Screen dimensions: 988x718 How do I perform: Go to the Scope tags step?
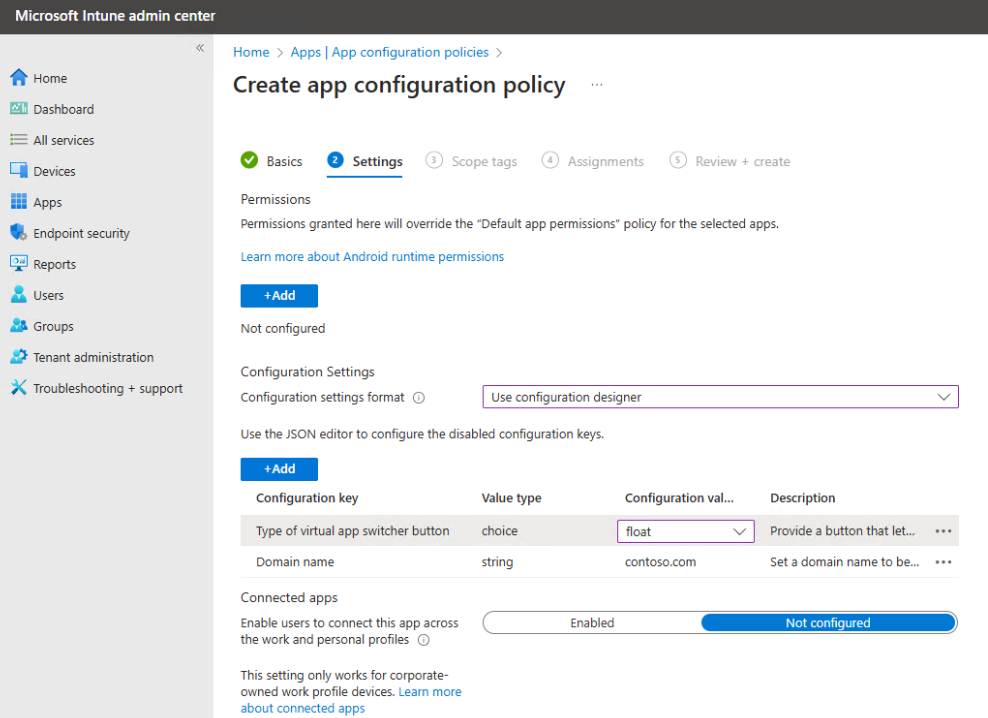471,161
